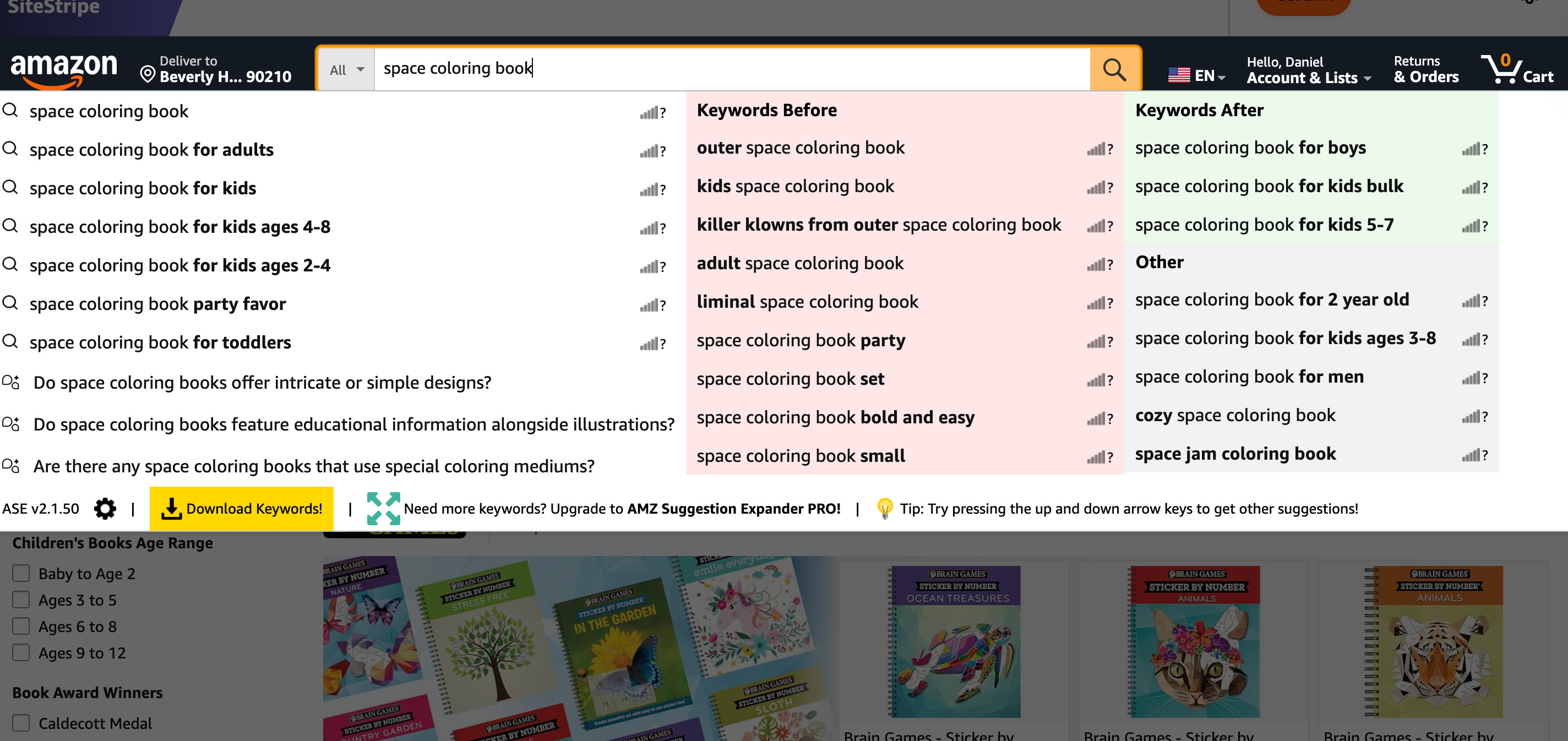1568x741 pixels.
Task: Click volume bars icon beside 'space coloring book for adults'
Action: coord(650,150)
